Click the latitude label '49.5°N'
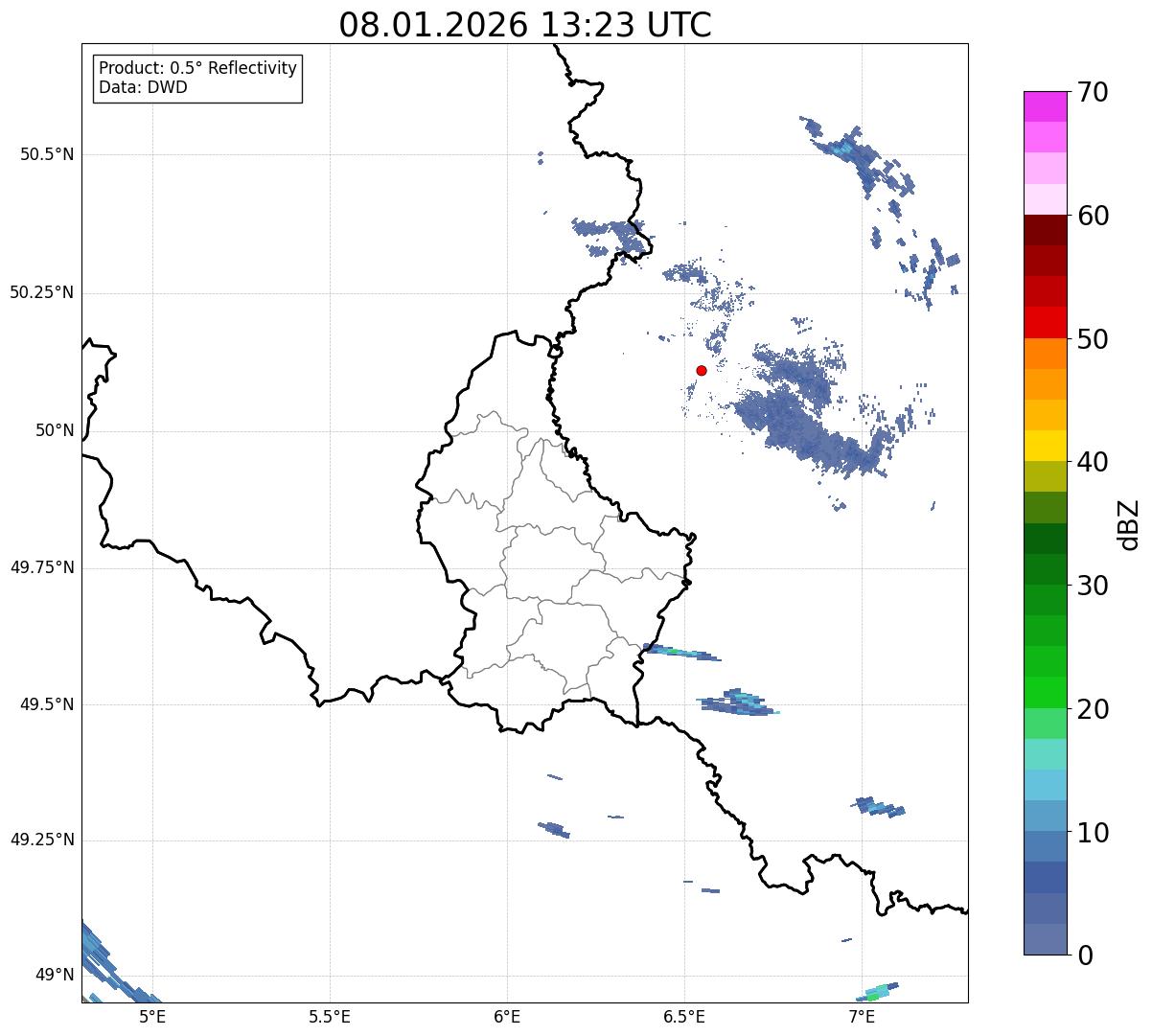Image resolution: width=1152 pixels, height=1036 pixels. click(x=47, y=704)
